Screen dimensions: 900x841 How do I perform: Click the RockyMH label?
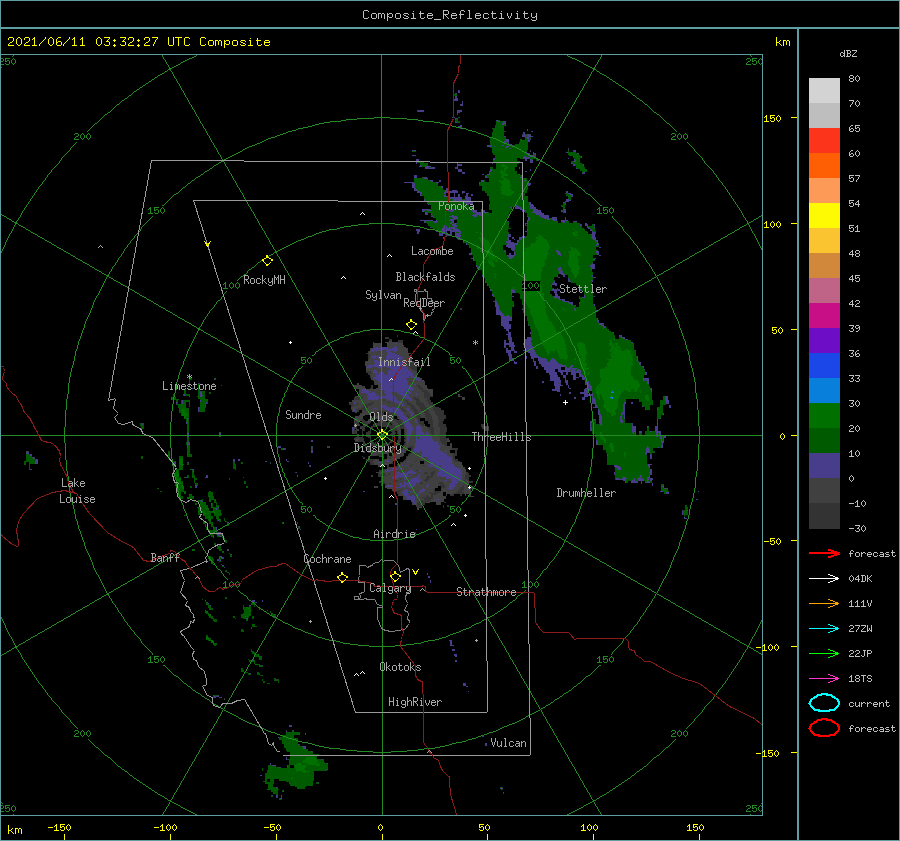(264, 280)
